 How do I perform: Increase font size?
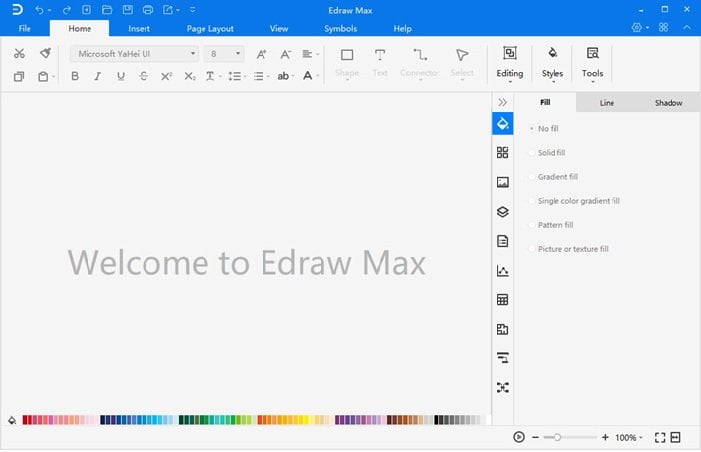[x=262, y=54]
